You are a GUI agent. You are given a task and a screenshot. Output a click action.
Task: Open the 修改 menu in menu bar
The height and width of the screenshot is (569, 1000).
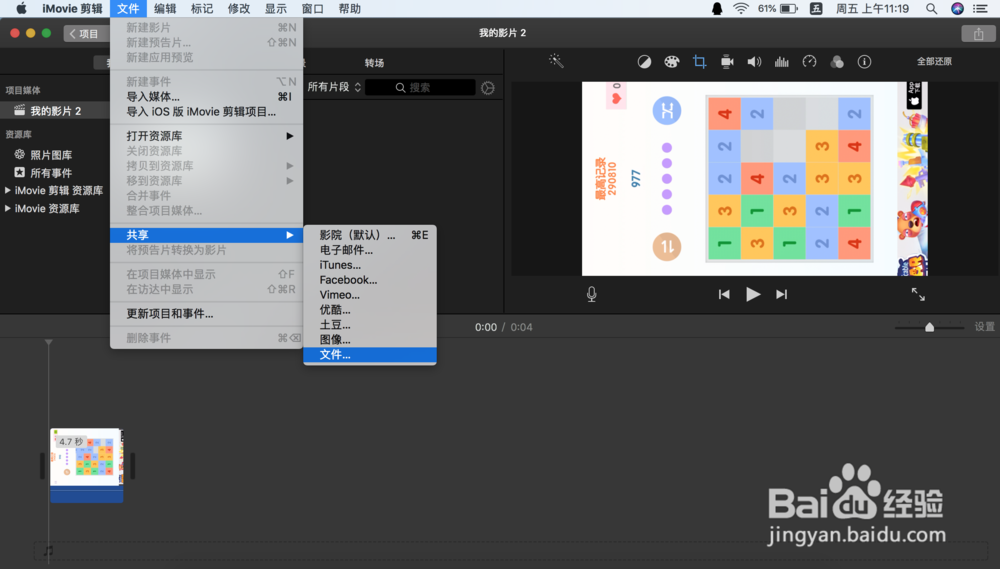239,8
